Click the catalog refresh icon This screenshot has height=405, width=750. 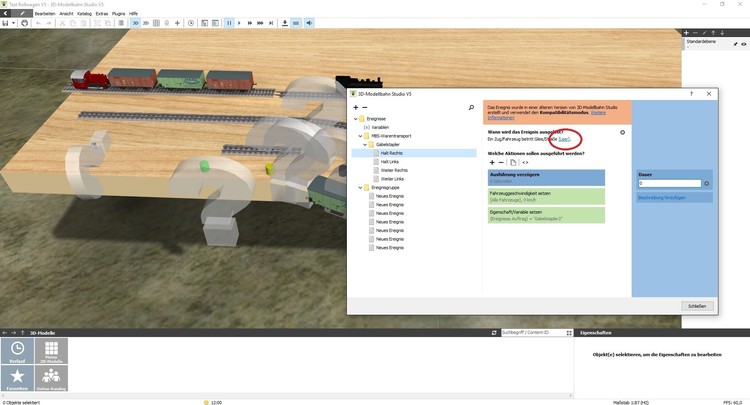tap(494, 333)
